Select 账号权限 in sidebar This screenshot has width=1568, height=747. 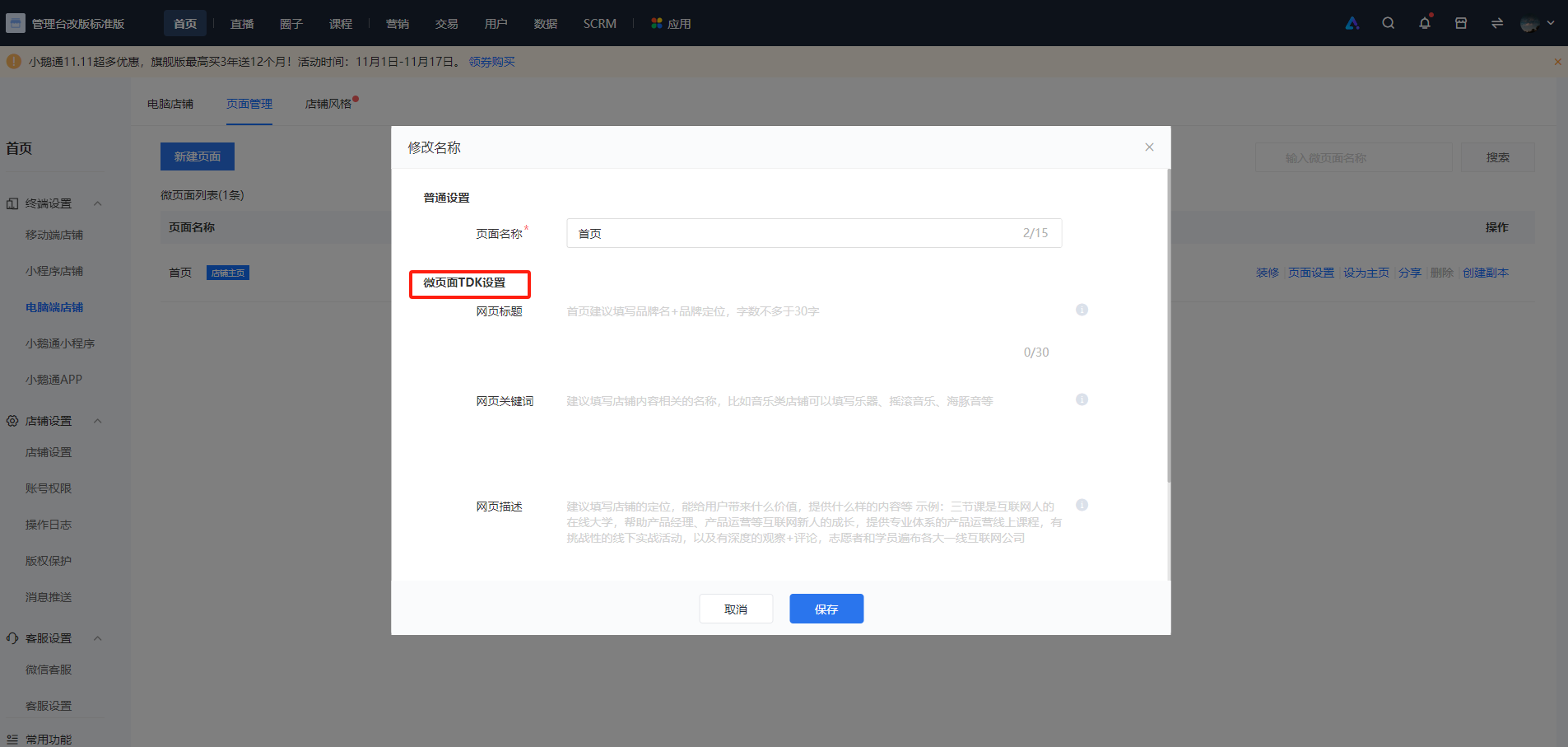[49, 488]
